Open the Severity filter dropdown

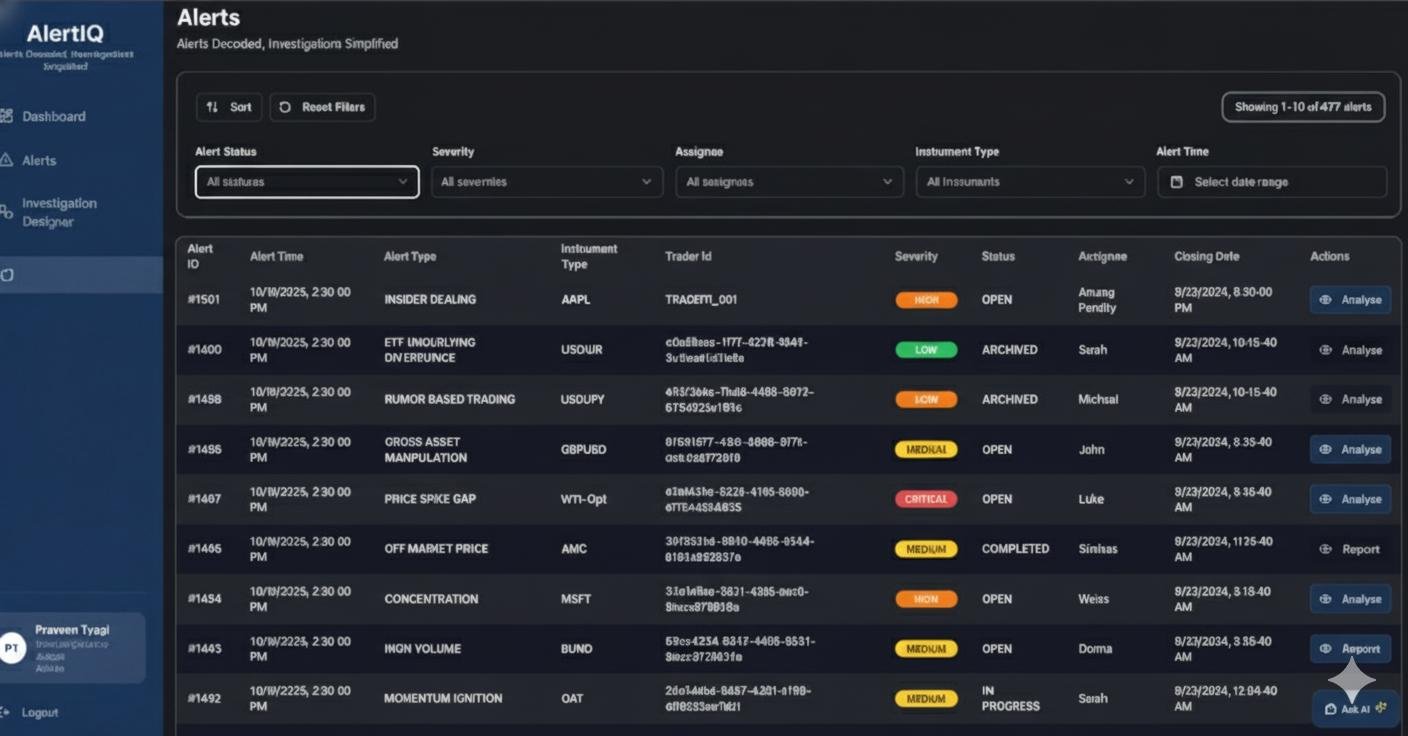coord(547,182)
